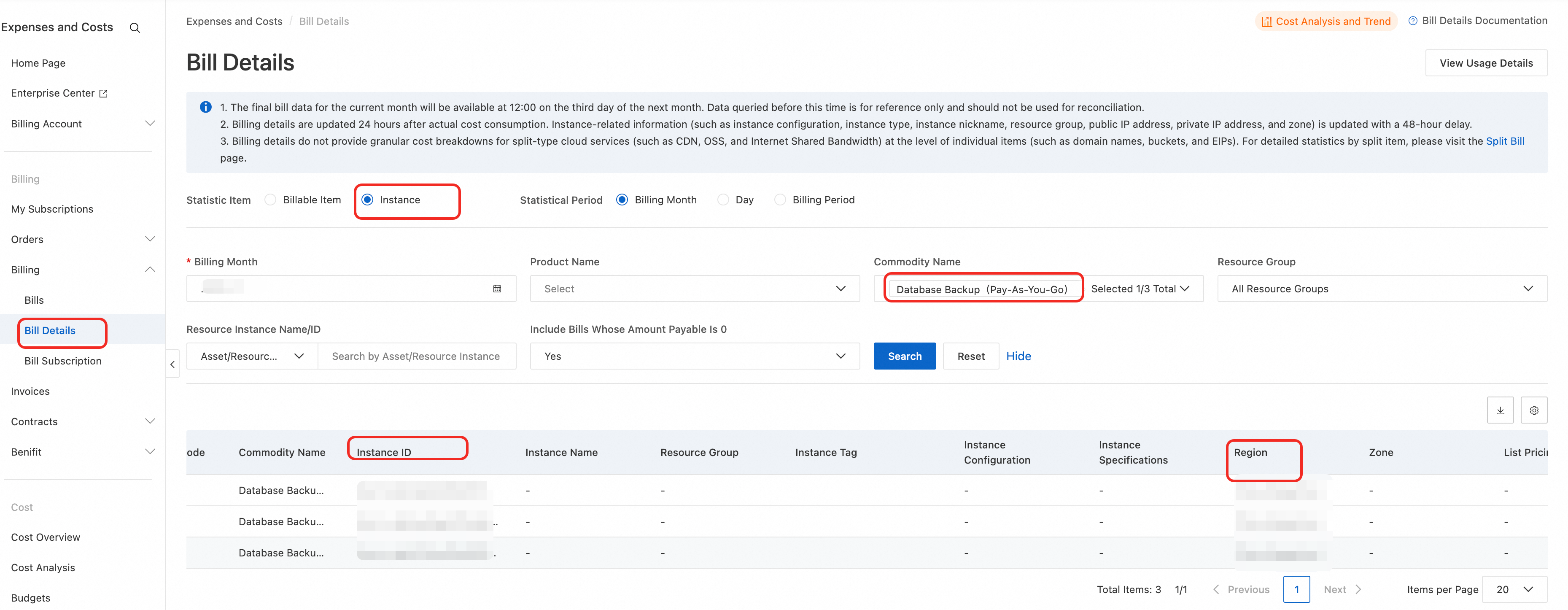The image size is (1568, 610).
Task: Select the Billable Item radio button
Action: (271, 200)
